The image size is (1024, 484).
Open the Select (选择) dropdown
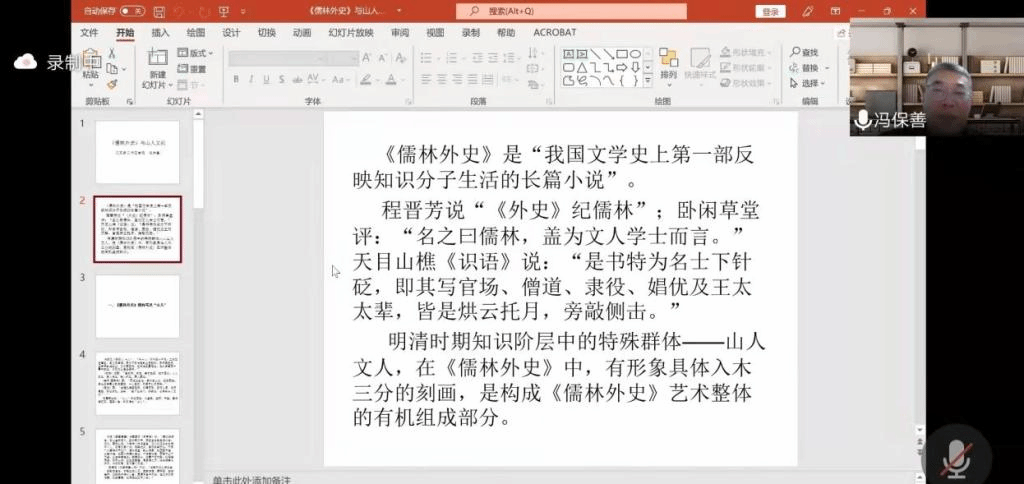click(824, 83)
